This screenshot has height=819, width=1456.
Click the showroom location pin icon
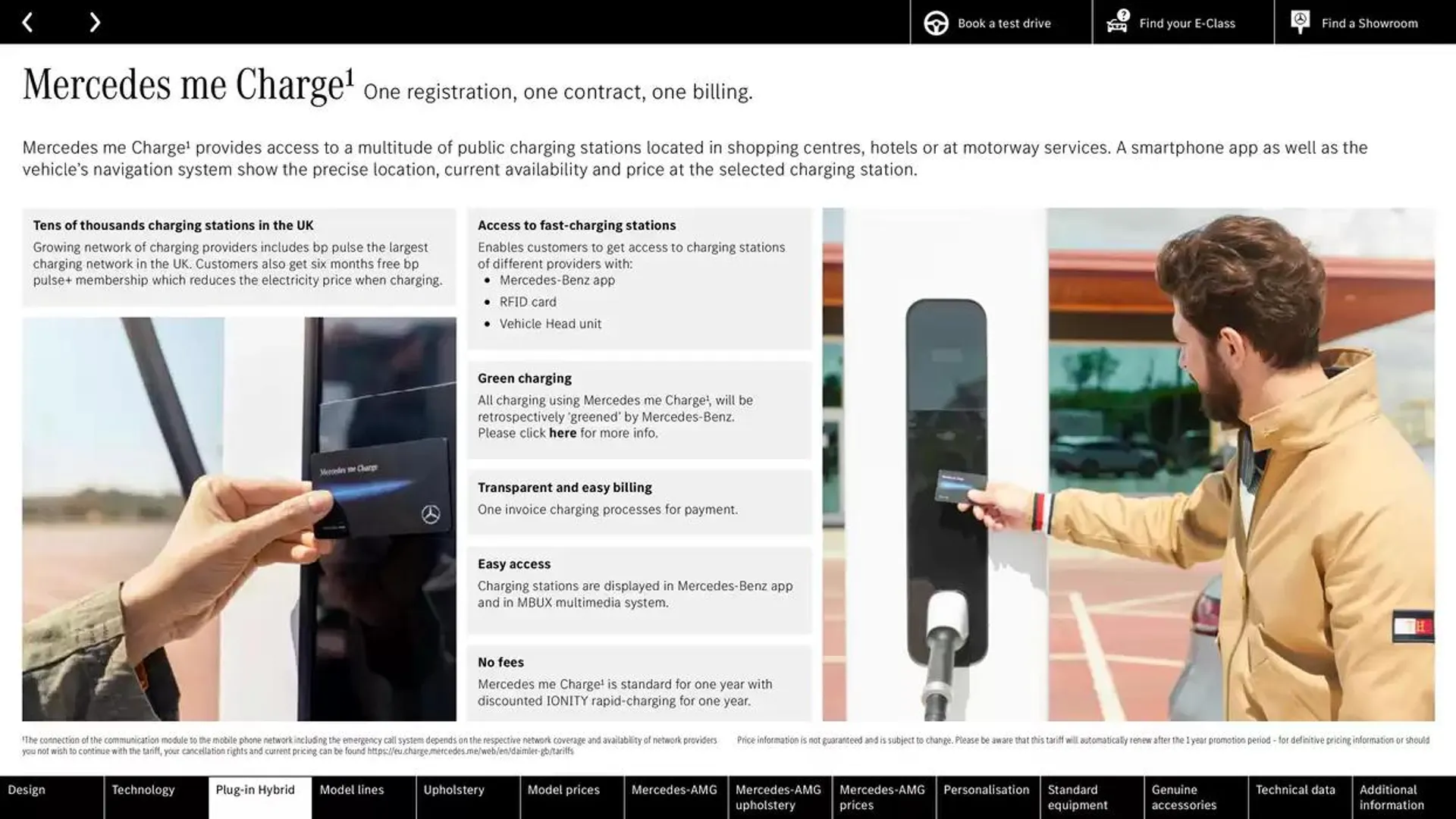pyautogui.click(x=1301, y=22)
